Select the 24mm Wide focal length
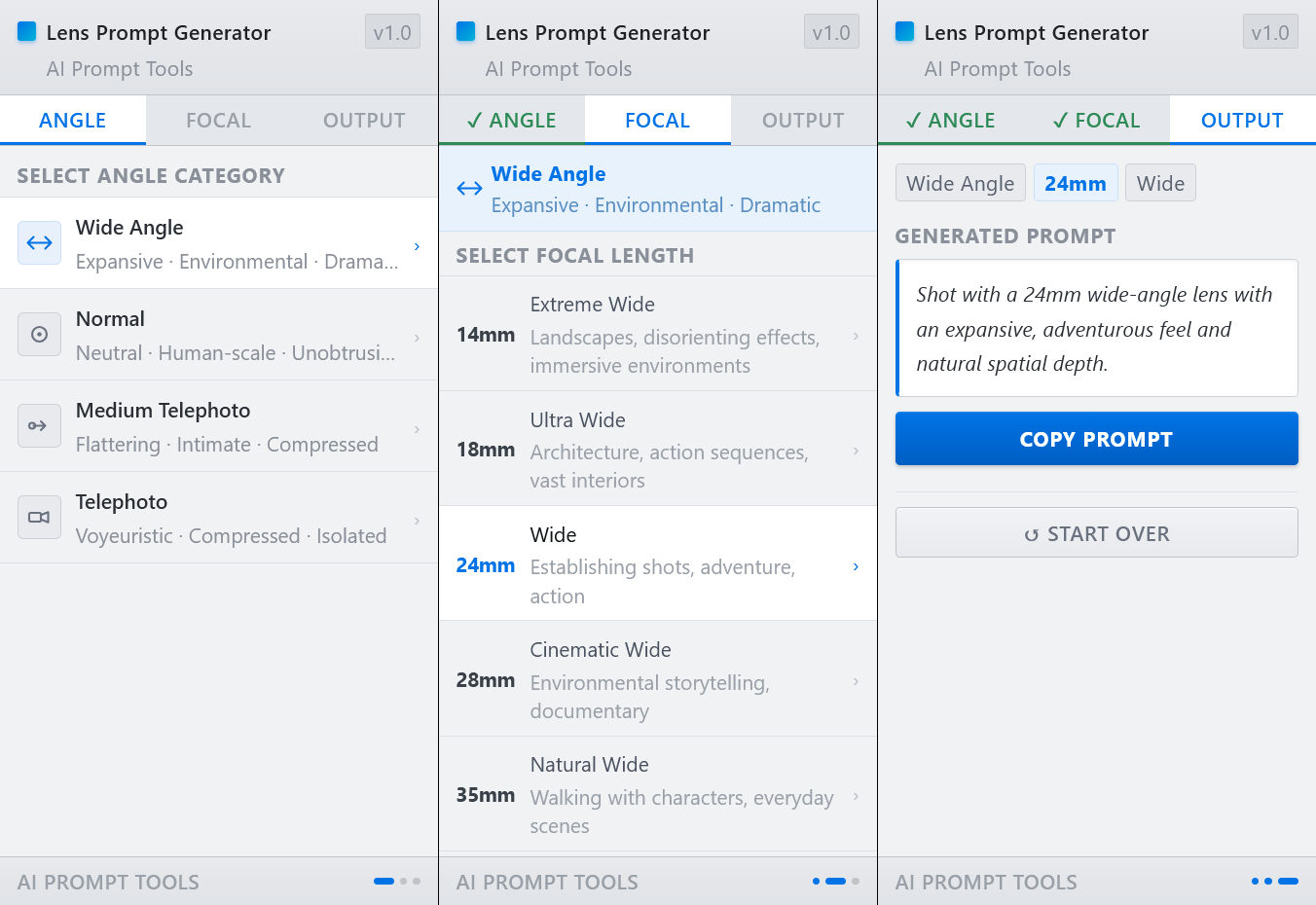1316x905 pixels. (658, 564)
